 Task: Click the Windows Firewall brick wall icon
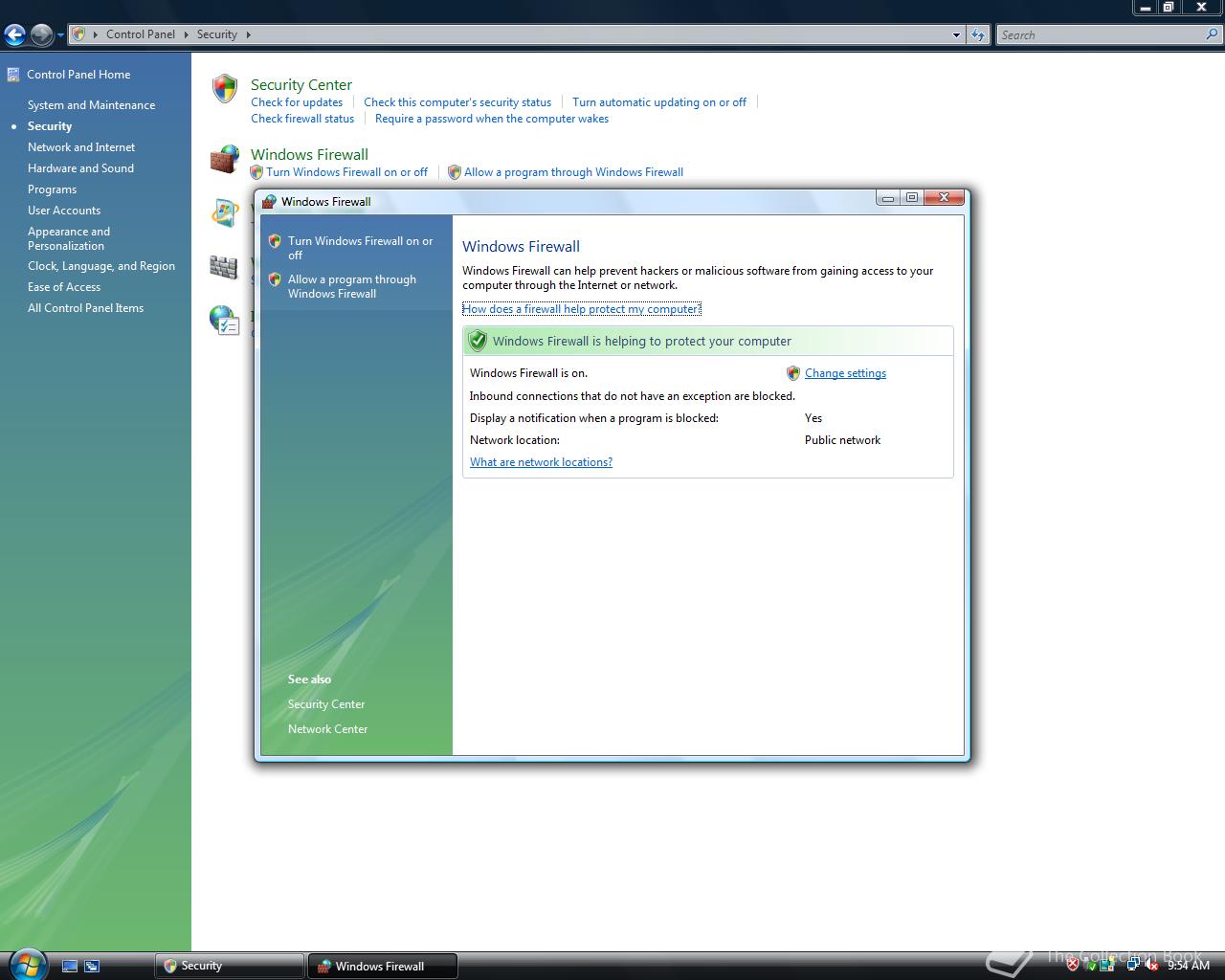[225, 160]
